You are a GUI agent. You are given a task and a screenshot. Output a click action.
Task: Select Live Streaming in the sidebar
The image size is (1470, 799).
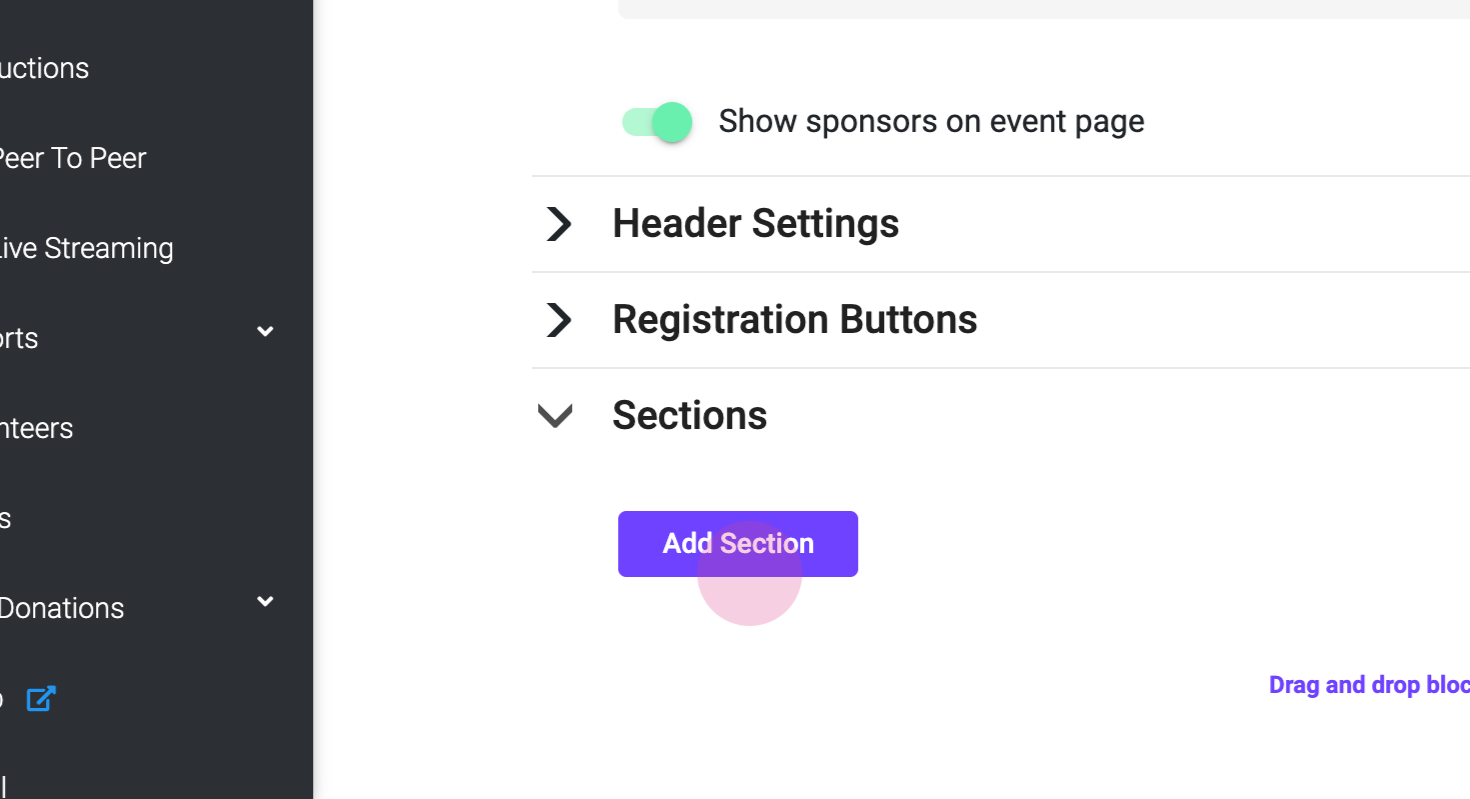(85, 248)
